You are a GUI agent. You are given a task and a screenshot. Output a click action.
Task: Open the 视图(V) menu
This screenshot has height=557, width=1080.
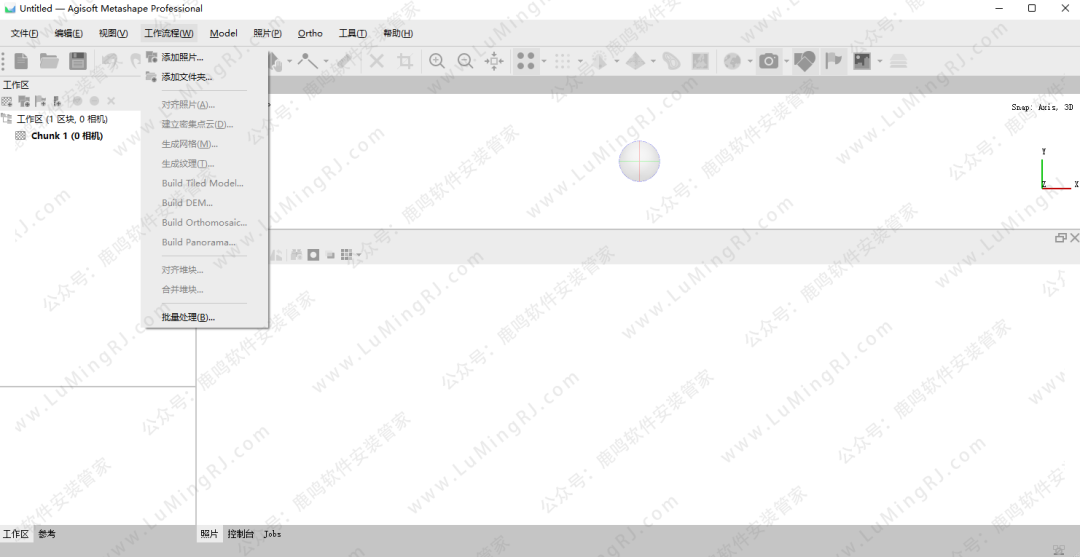(113, 34)
